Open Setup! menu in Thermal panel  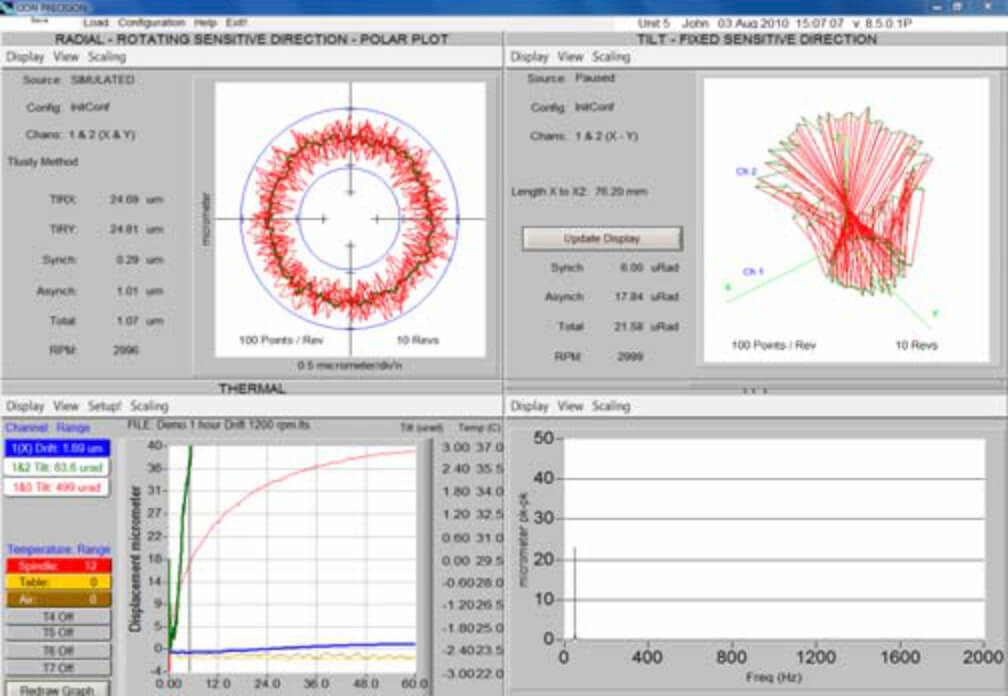tap(105, 406)
